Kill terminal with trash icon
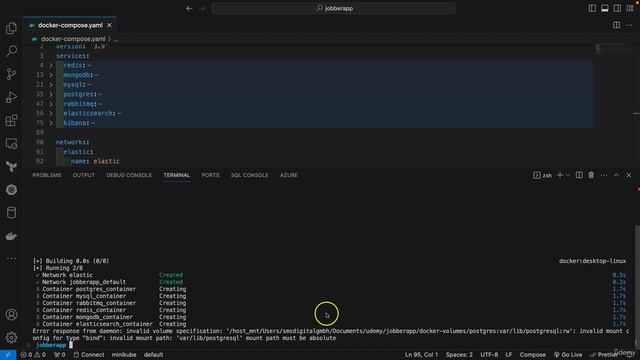The height and width of the screenshot is (360, 640). point(591,175)
